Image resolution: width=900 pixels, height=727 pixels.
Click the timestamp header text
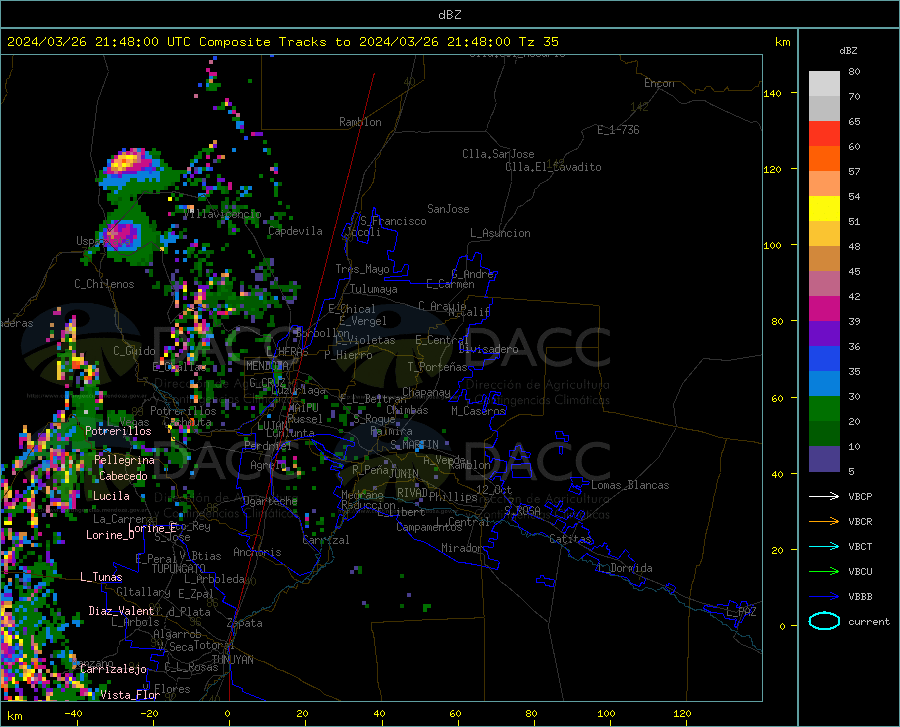click(x=282, y=42)
